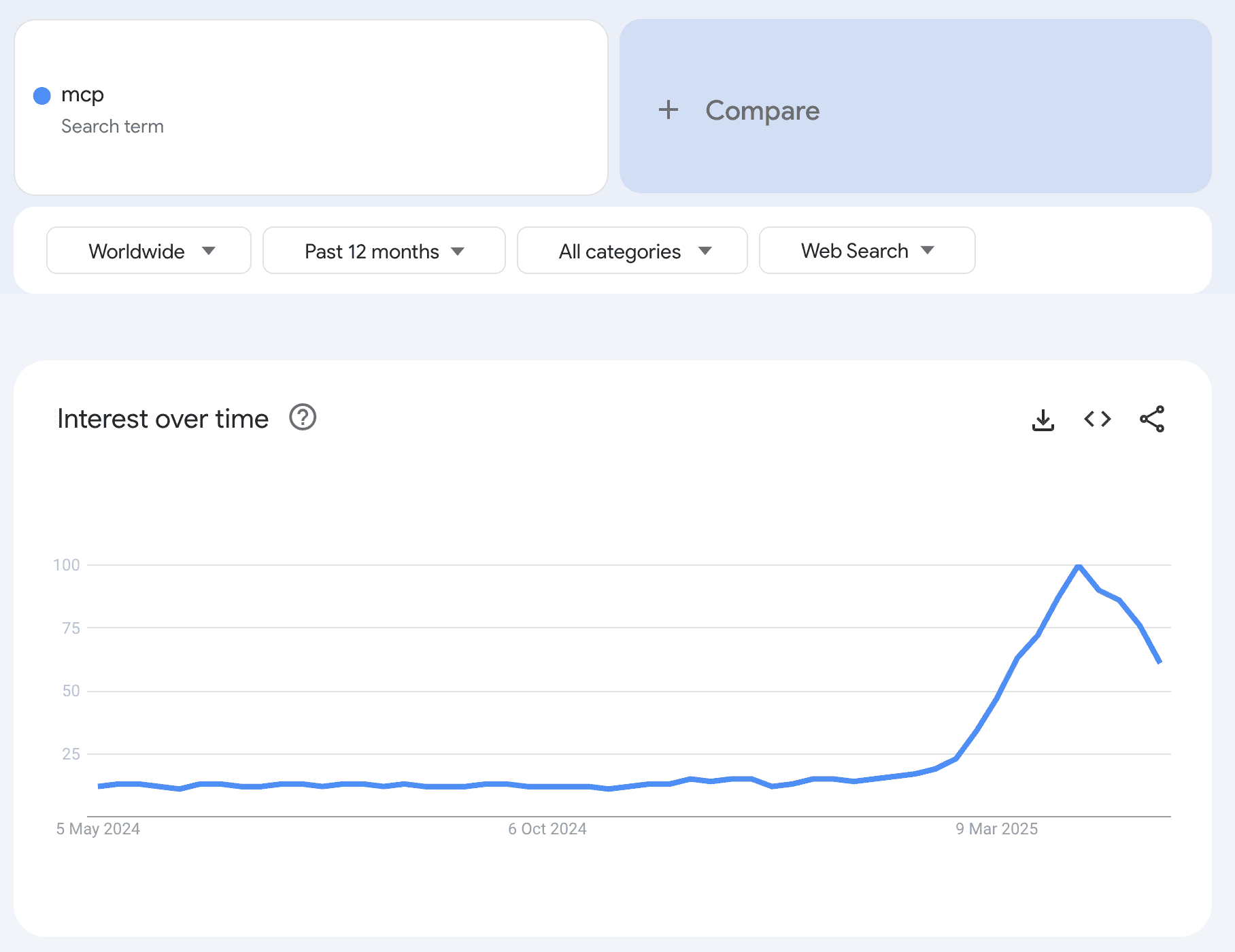The height and width of the screenshot is (952, 1235).
Task: Open the All categories dropdown
Action: coord(632,251)
